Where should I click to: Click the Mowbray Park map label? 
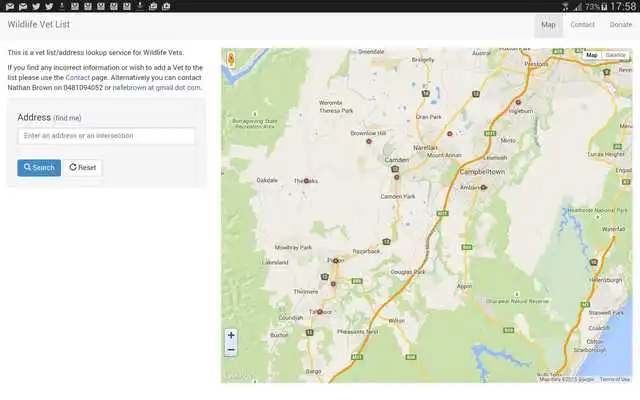click(x=293, y=247)
